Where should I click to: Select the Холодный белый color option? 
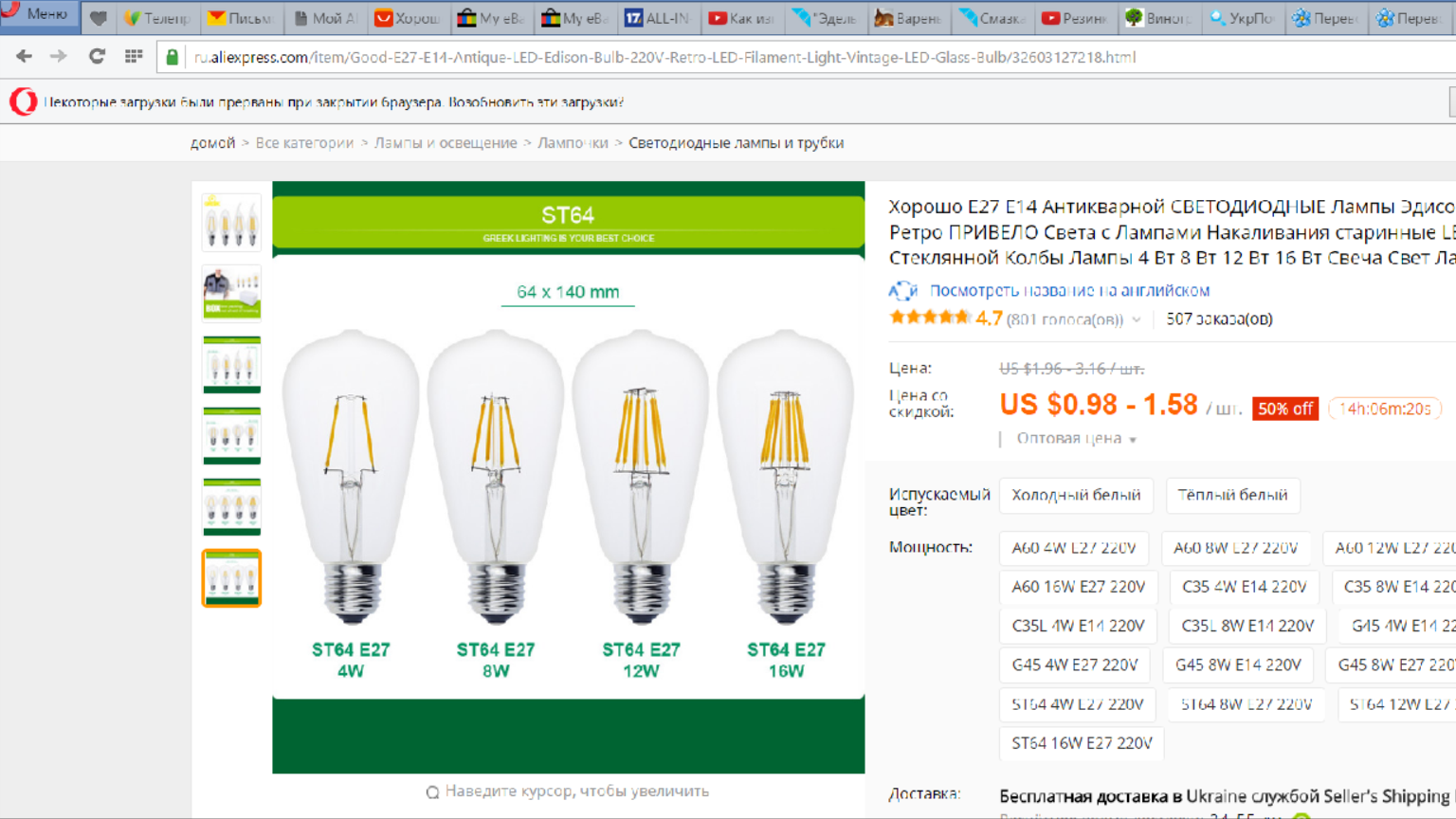1076,495
